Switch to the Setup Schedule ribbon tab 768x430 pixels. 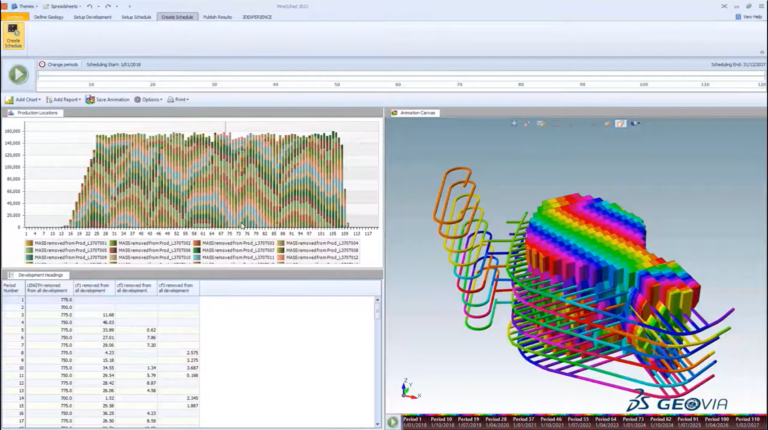tap(136, 17)
